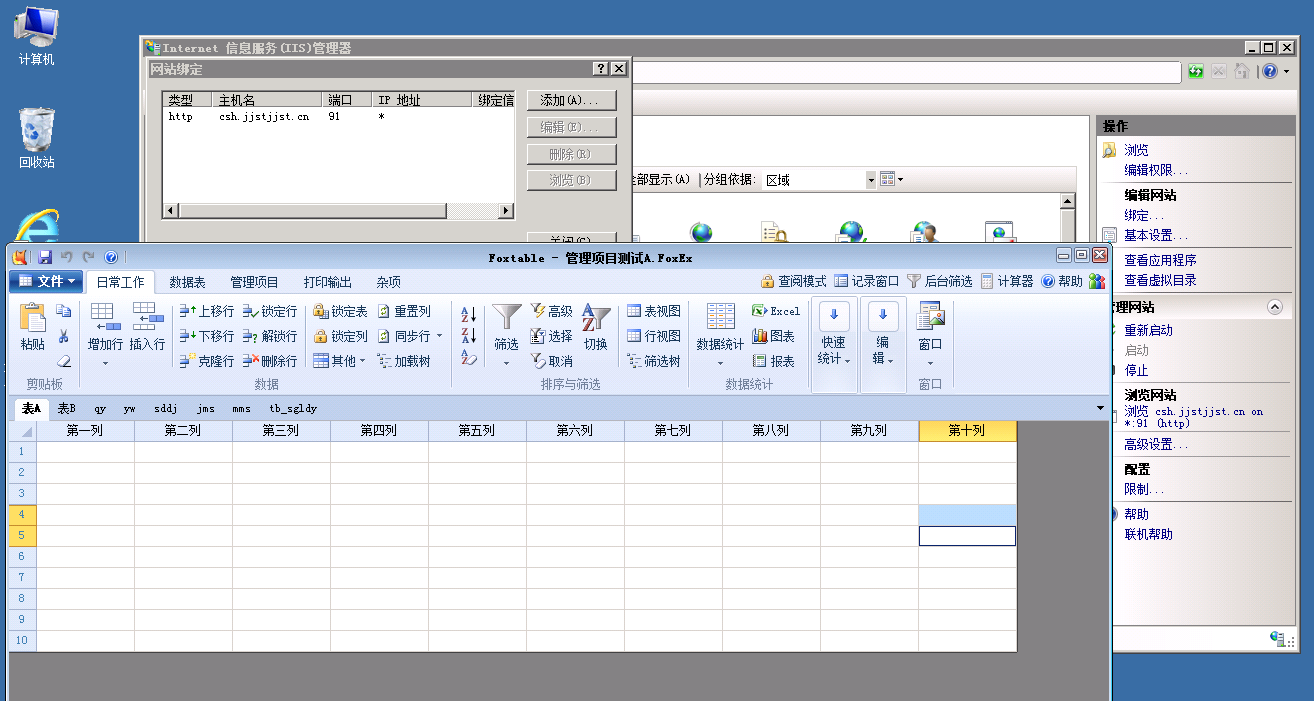The height and width of the screenshot is (701, 1314).
Task: Turn on 后台筛选 background filtering
Action: tap(947, 281)
